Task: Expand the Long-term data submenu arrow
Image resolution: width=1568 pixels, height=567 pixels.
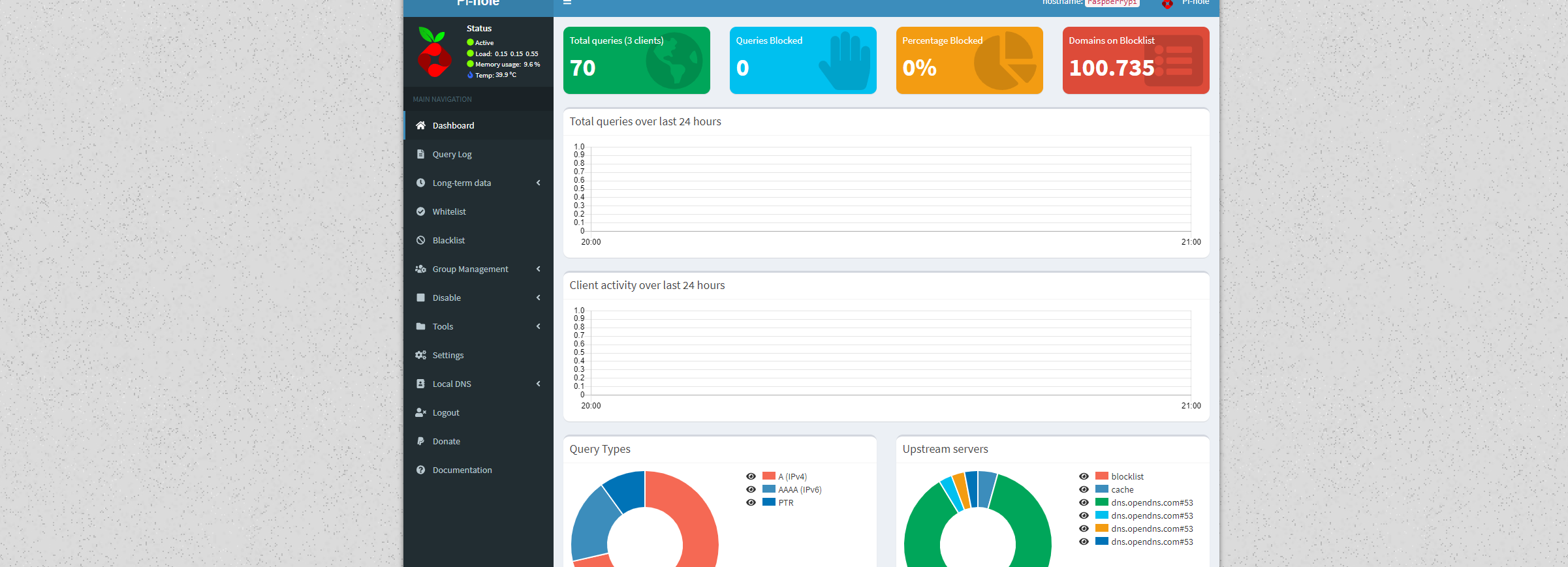Action: click(x=539, y=183)
